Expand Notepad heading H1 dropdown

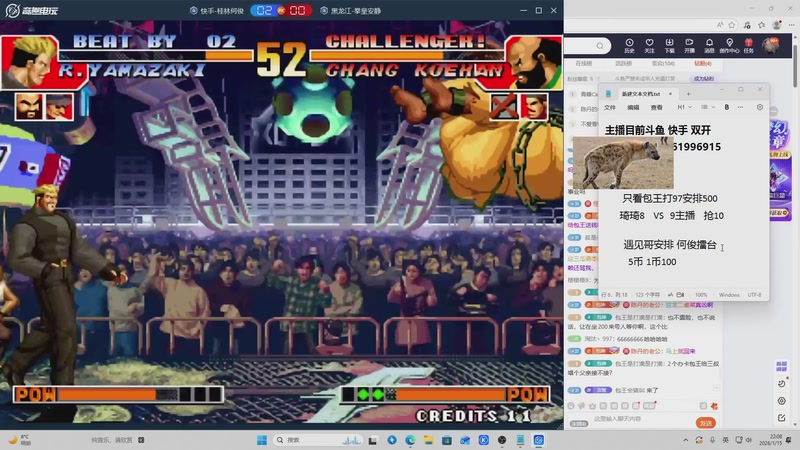tap(684, 107)
